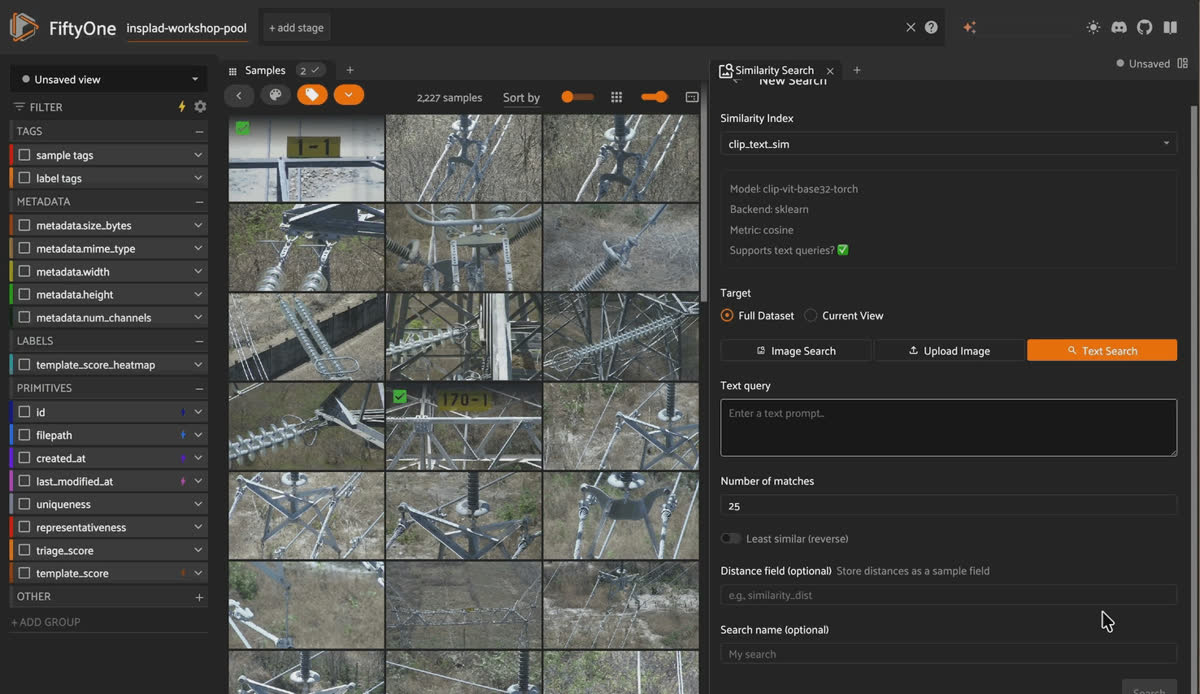Open the GitHub repository icon

(x=1145, y=27)
